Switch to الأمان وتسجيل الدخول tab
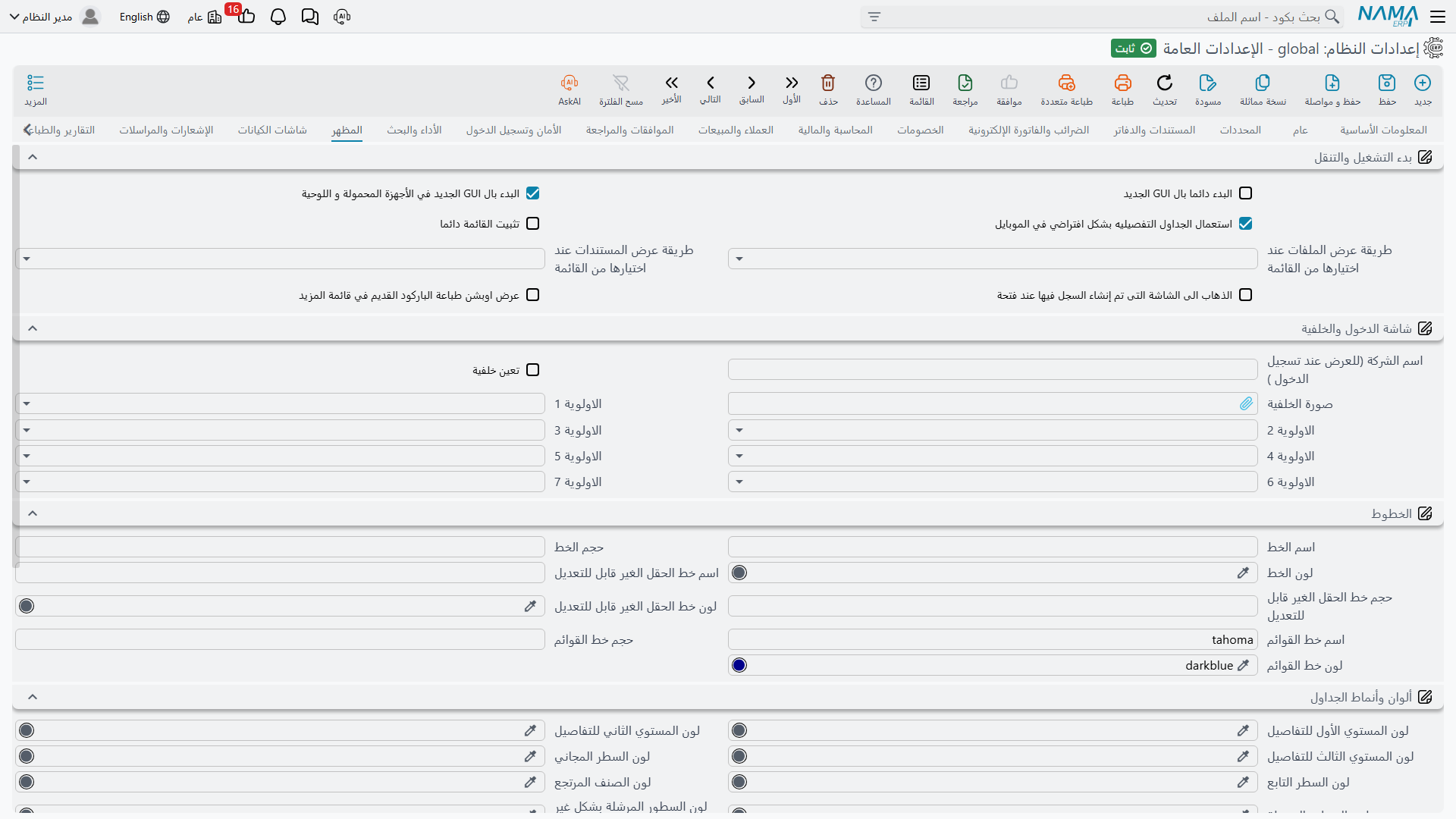This screenshot has width=1456, height=819. point(514,130)
